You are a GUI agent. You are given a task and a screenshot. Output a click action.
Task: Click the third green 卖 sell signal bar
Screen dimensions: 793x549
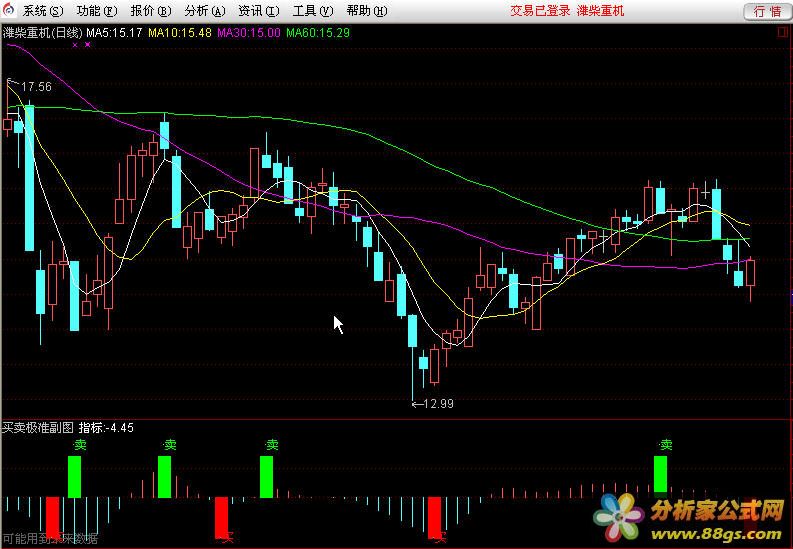pos(267,477)
